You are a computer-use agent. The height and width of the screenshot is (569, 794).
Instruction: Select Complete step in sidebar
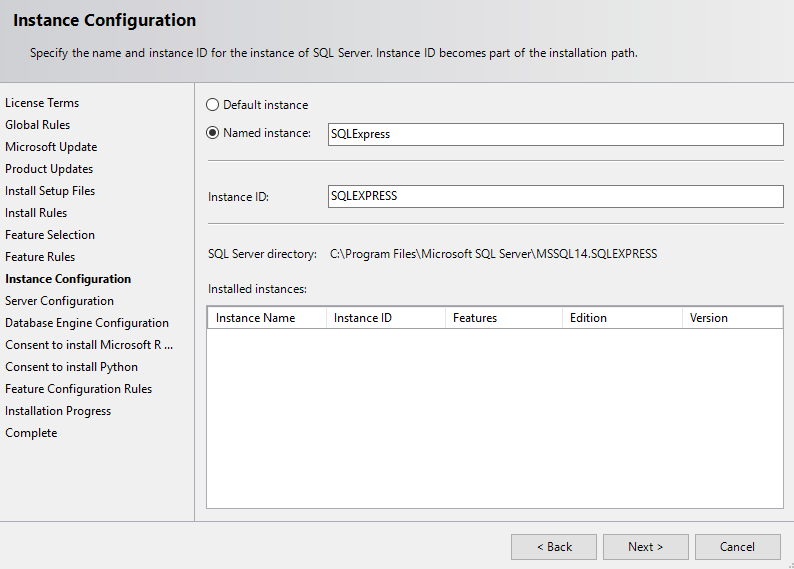pos(31,433)
